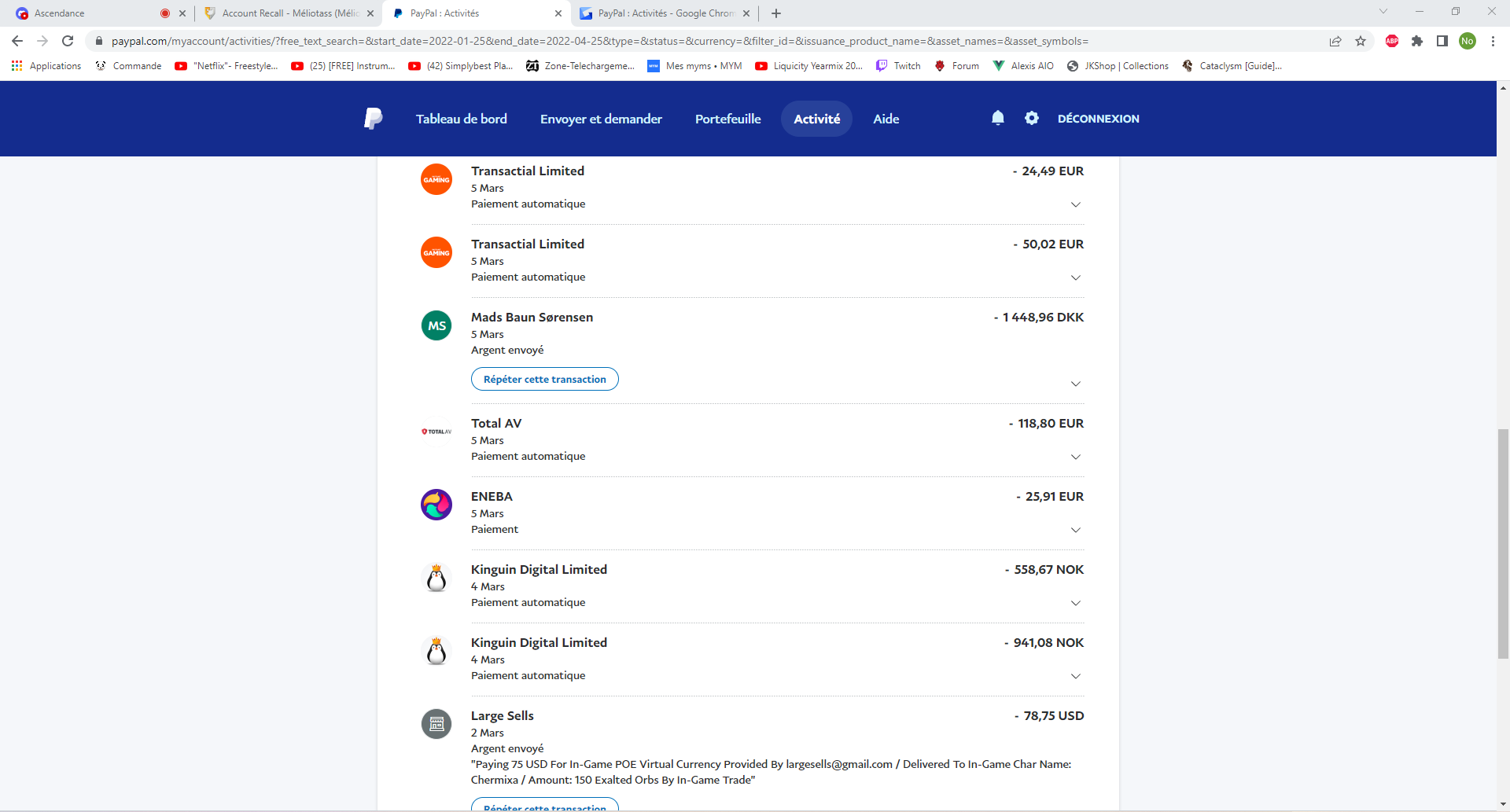Open the Cataclysm [Guide] bookmark

[1232, 66]
